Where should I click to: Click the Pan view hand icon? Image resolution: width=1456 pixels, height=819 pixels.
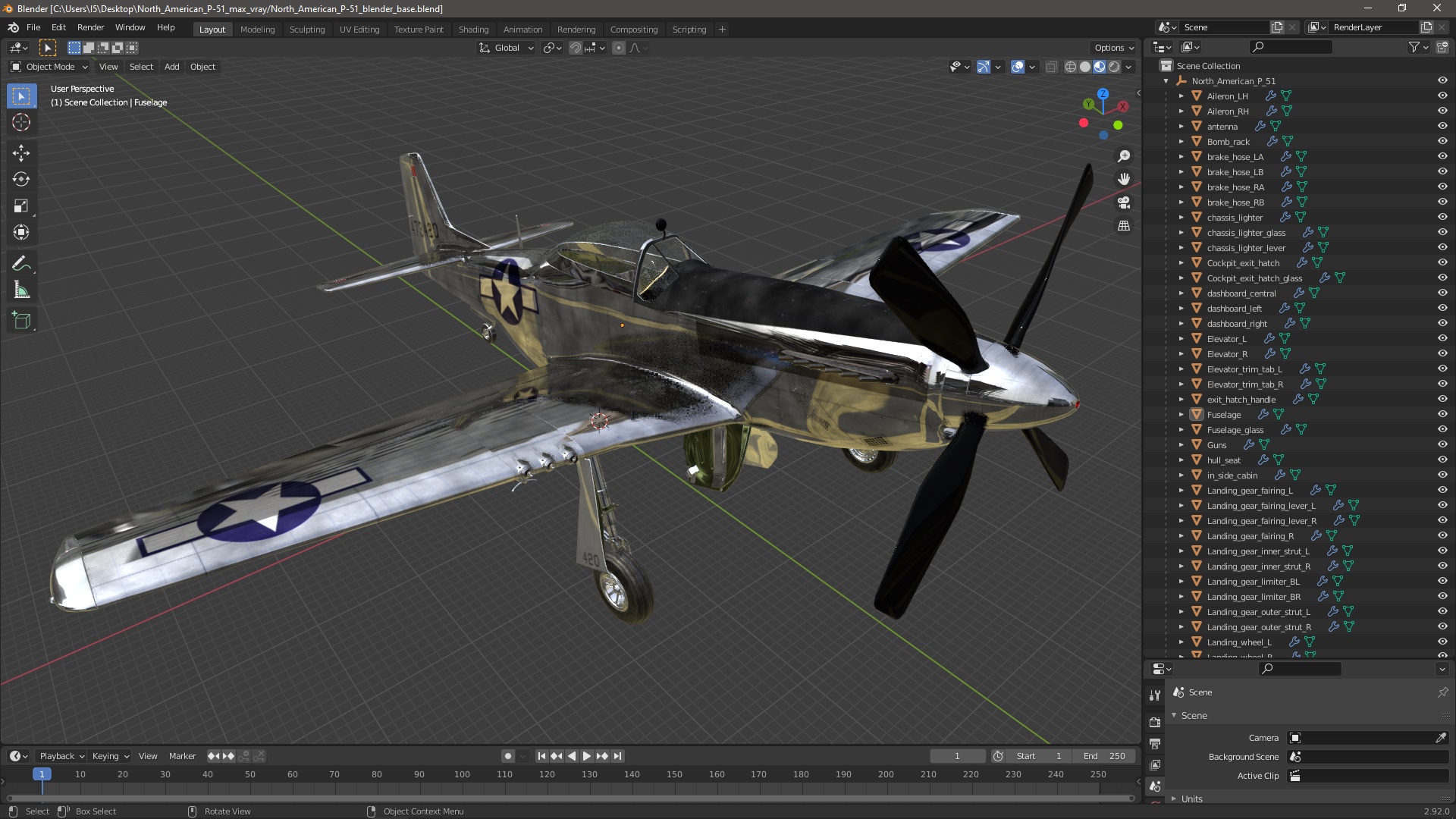point(1124,179)
